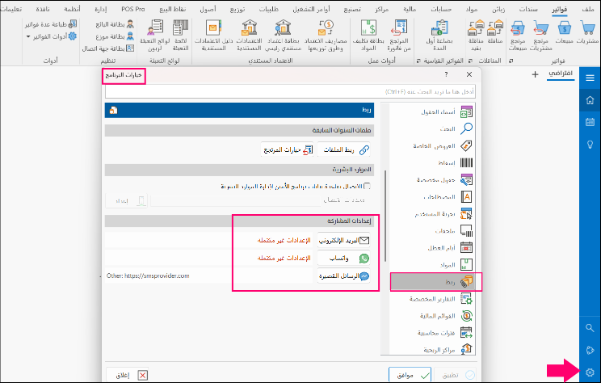Open the hamburger menu in blue sidebar

[590, 78]
